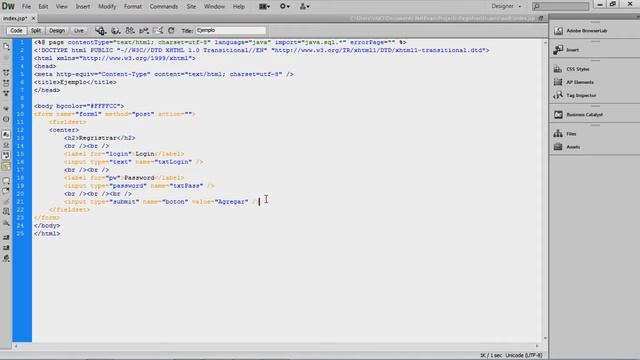Viewport: 640px width, 360px height.
Task: Open the View menu
Action: point(61,7)
